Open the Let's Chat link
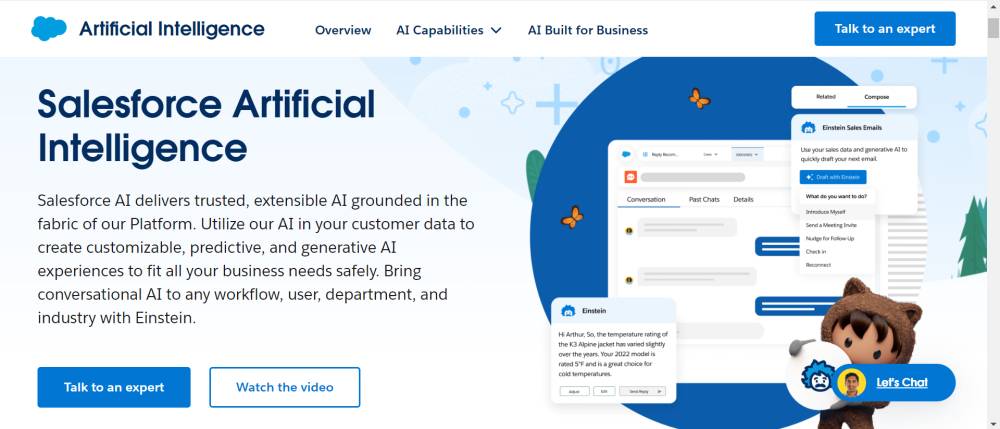Viewport: 1000px width, 429px height. 902,382
